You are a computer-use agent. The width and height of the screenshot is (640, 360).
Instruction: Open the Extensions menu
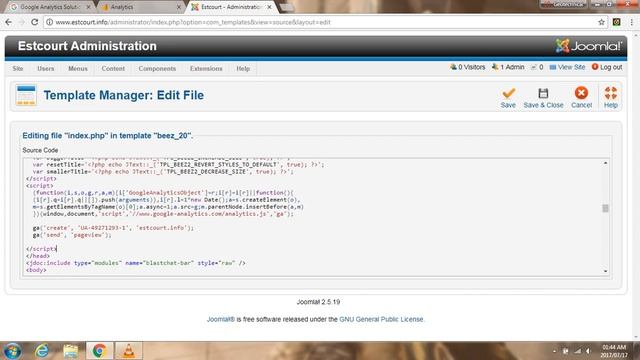(206, 69)
